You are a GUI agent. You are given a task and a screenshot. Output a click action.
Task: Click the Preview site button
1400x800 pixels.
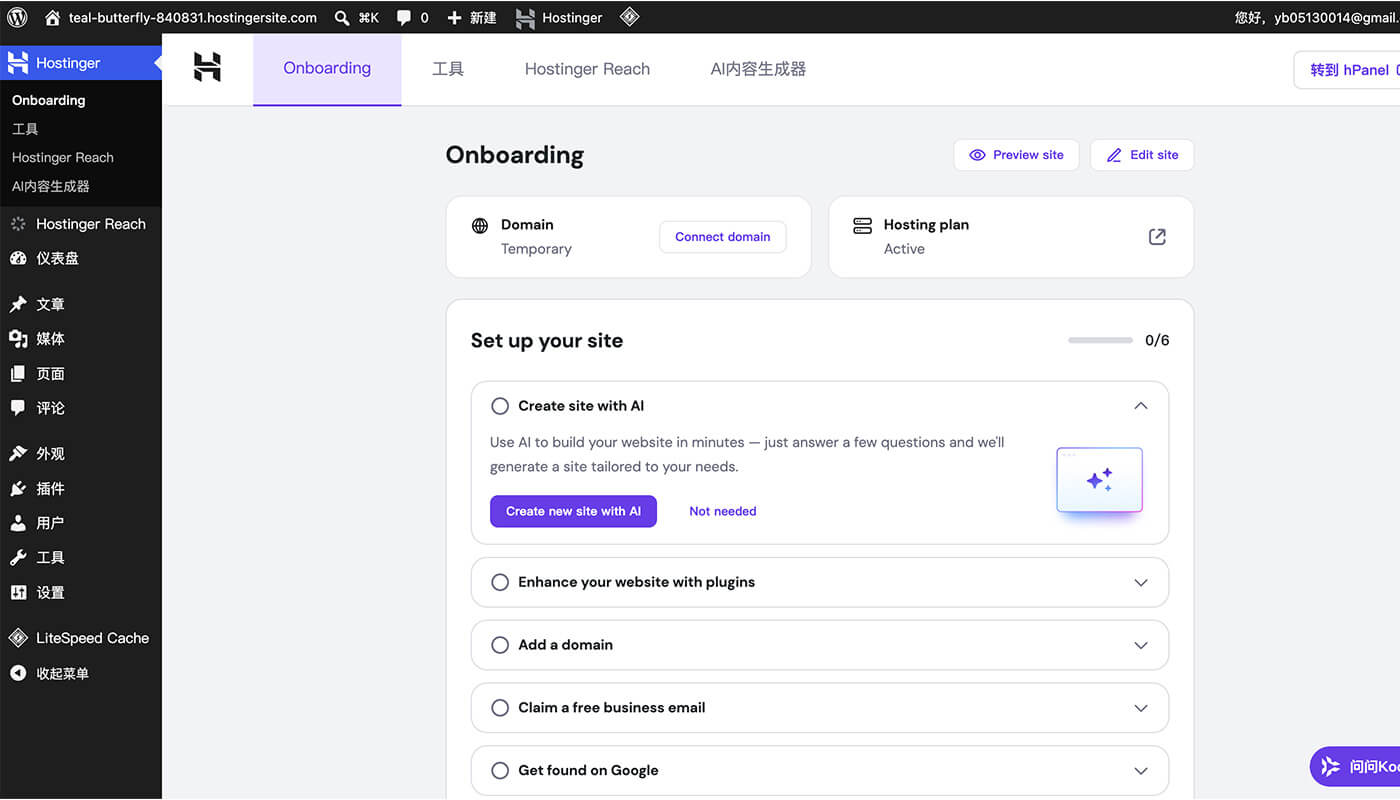pyautogui.click(x=1016, y=155)
